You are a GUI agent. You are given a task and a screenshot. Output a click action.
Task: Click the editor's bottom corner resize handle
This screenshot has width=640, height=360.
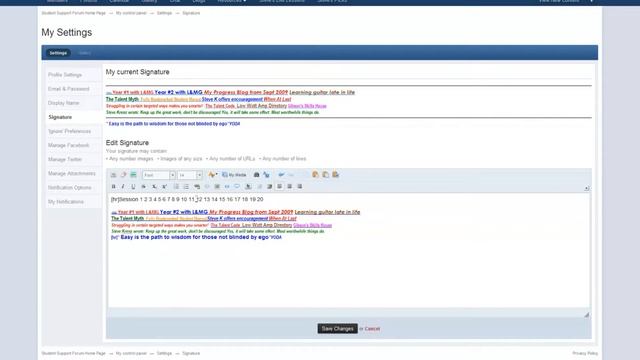click(x=587, y=315)
